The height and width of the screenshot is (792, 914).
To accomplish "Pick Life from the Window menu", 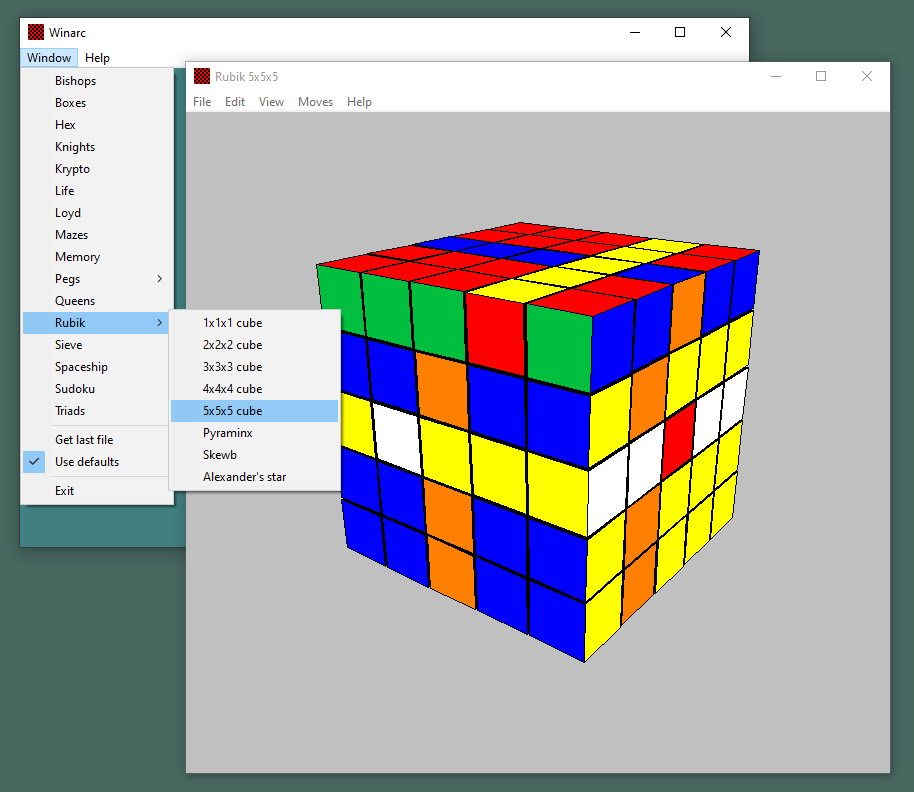I will point(97,191).
